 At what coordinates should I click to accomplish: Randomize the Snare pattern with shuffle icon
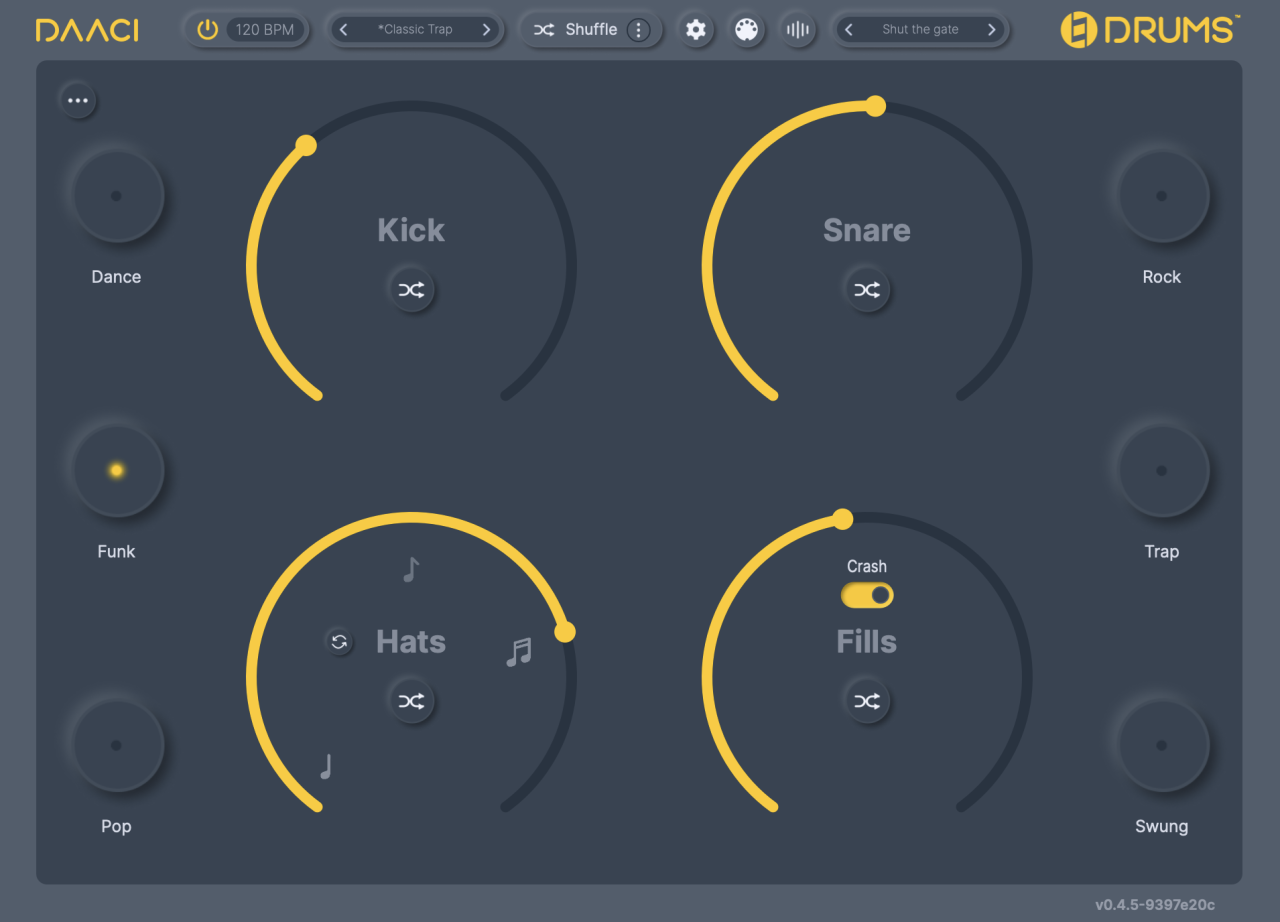tap(866, 290)
